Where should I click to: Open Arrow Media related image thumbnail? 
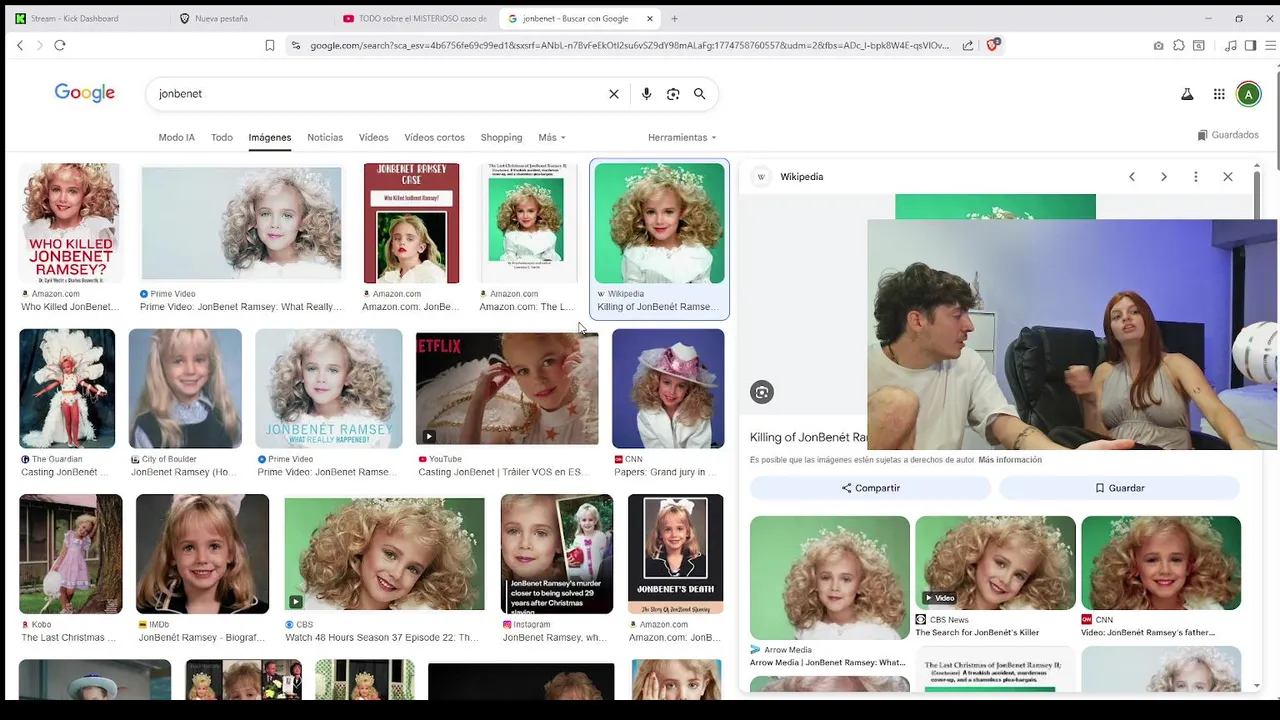click(830, 578)
